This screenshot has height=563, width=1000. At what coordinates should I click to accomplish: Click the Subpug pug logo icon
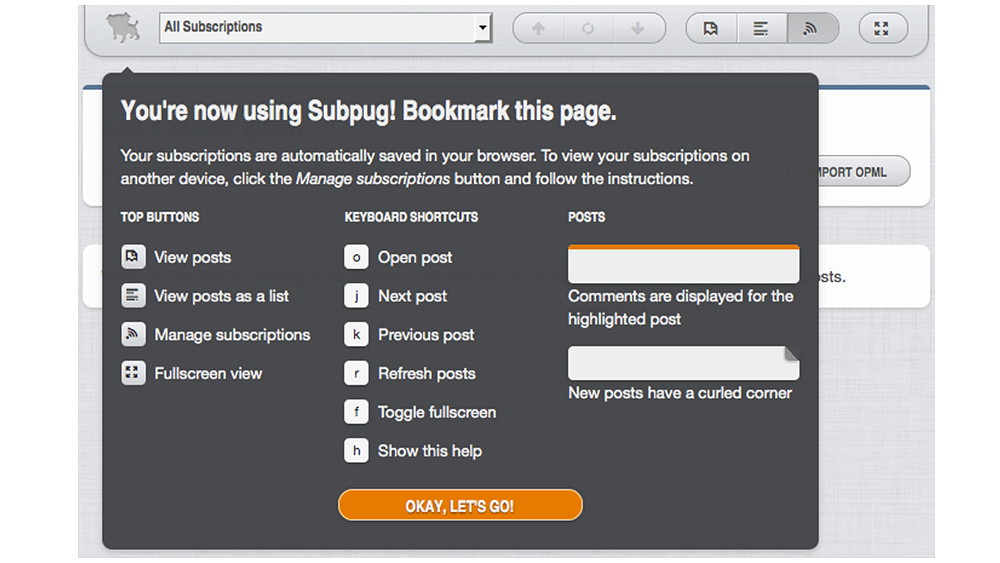pyautogui.click(x=124, y=27)
